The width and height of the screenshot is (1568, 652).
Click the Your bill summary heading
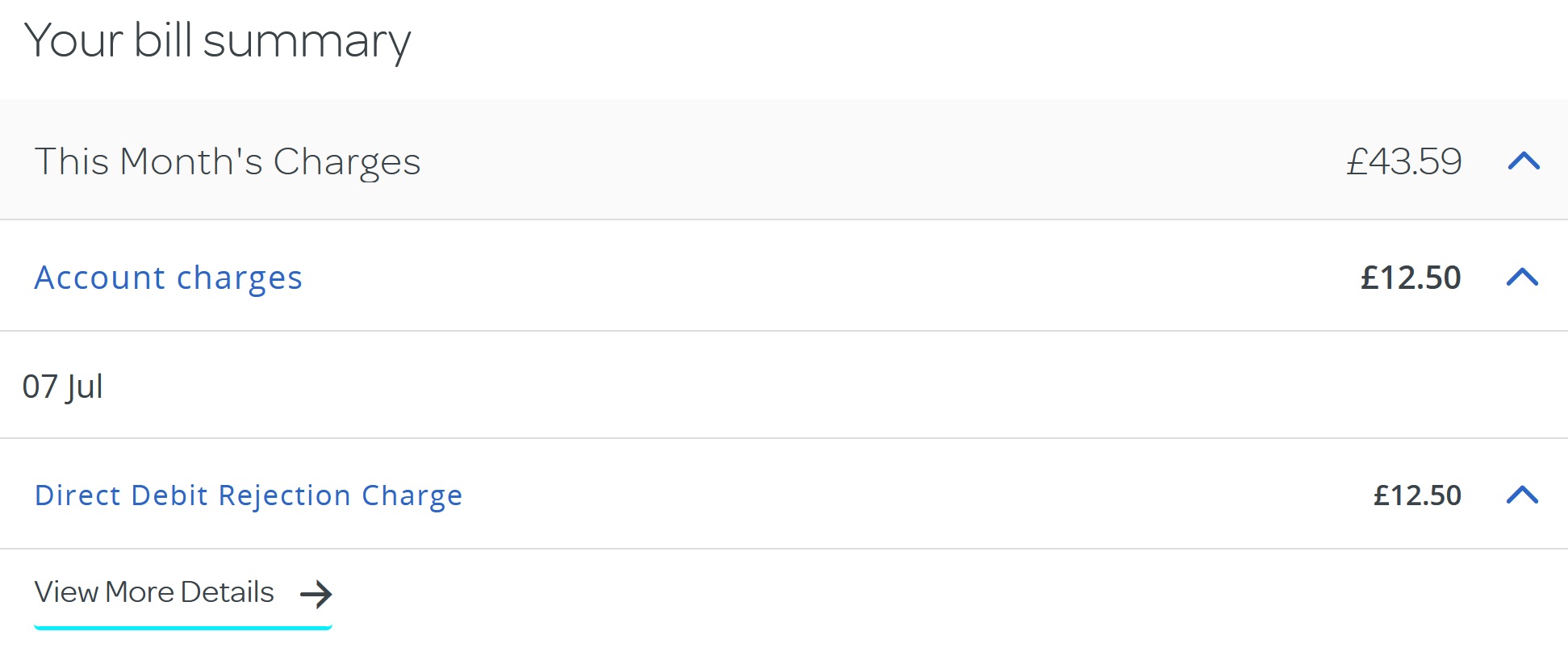tap(218, 40)
